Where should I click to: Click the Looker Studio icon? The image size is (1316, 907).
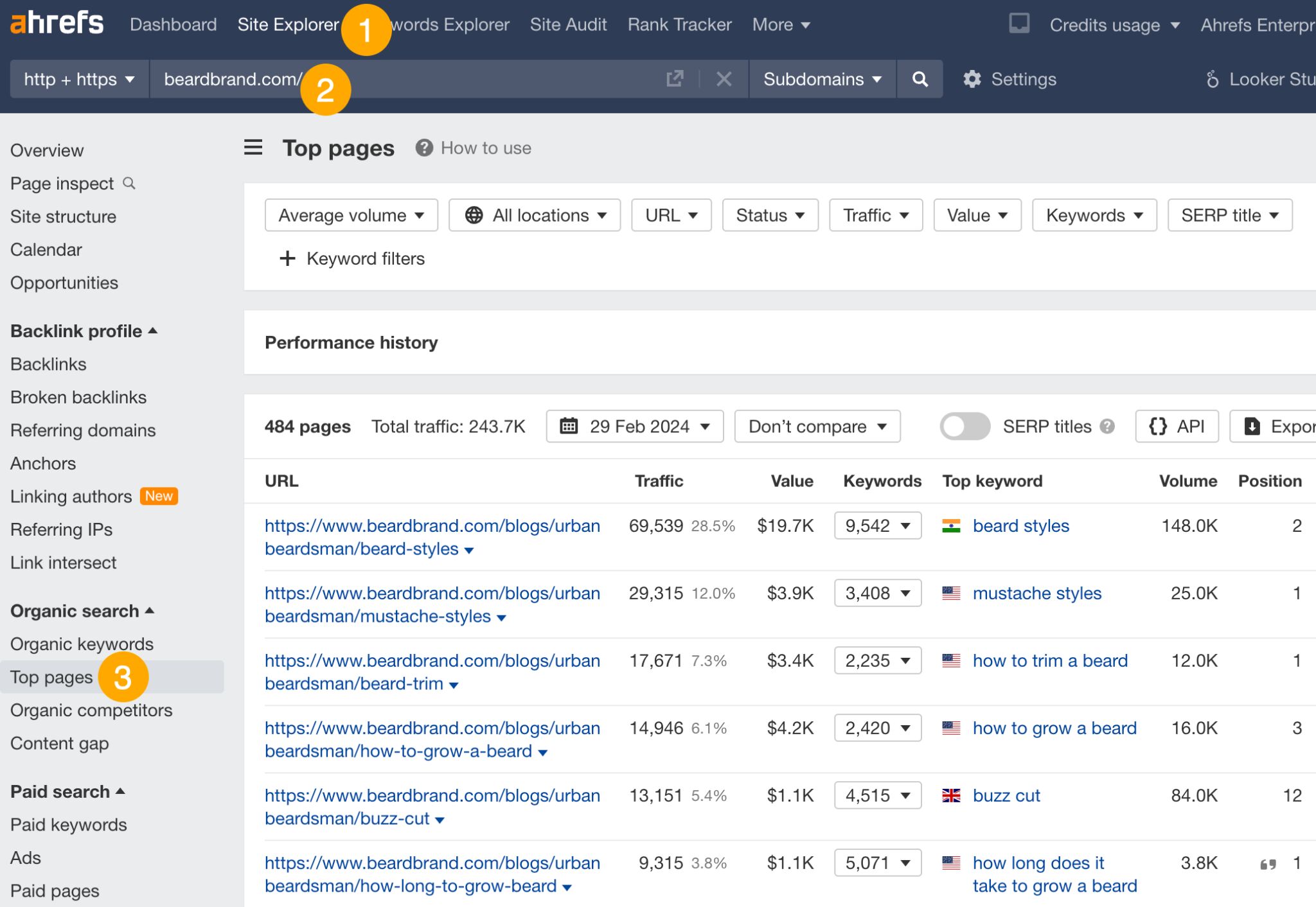(x=1212, y=79)
